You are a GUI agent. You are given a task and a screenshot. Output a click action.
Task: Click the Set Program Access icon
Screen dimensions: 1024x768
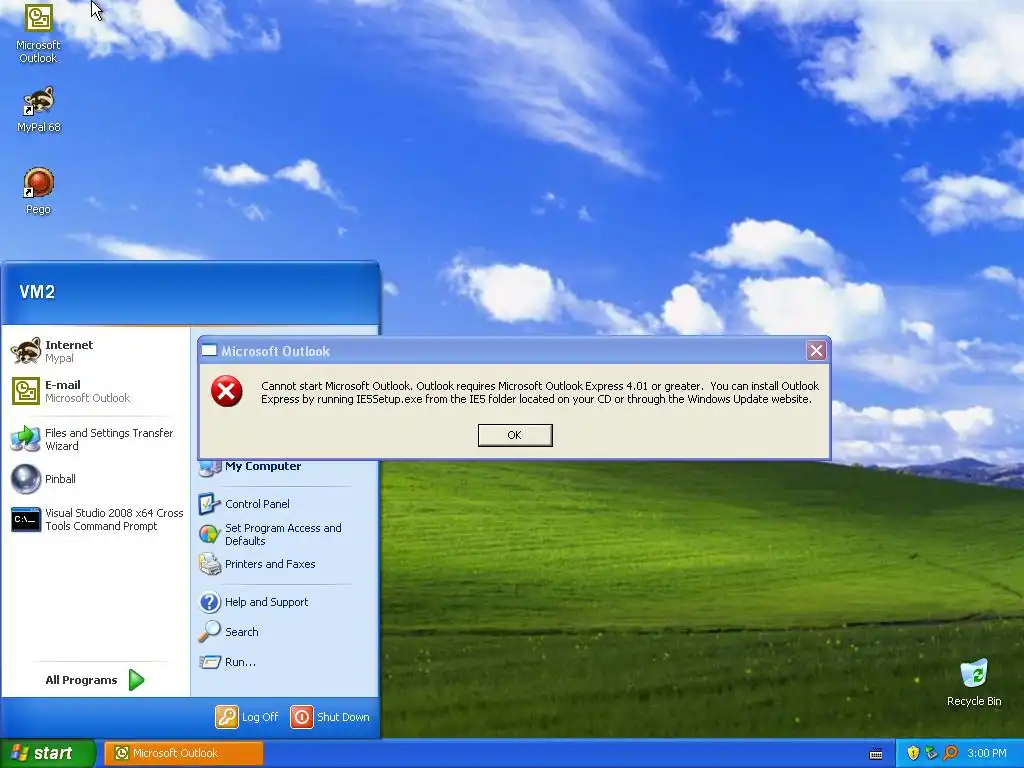209,534
